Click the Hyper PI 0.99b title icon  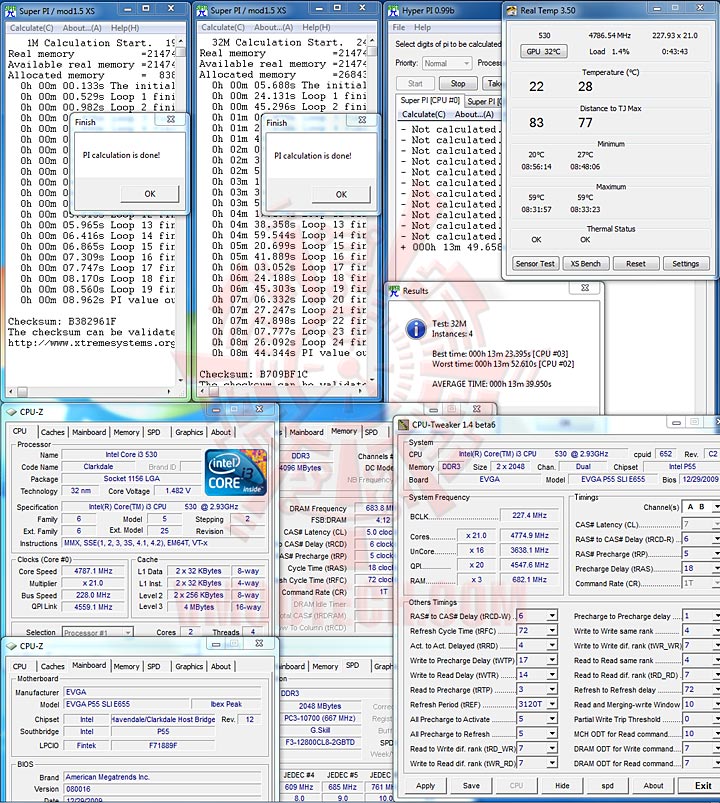[393, 10]
